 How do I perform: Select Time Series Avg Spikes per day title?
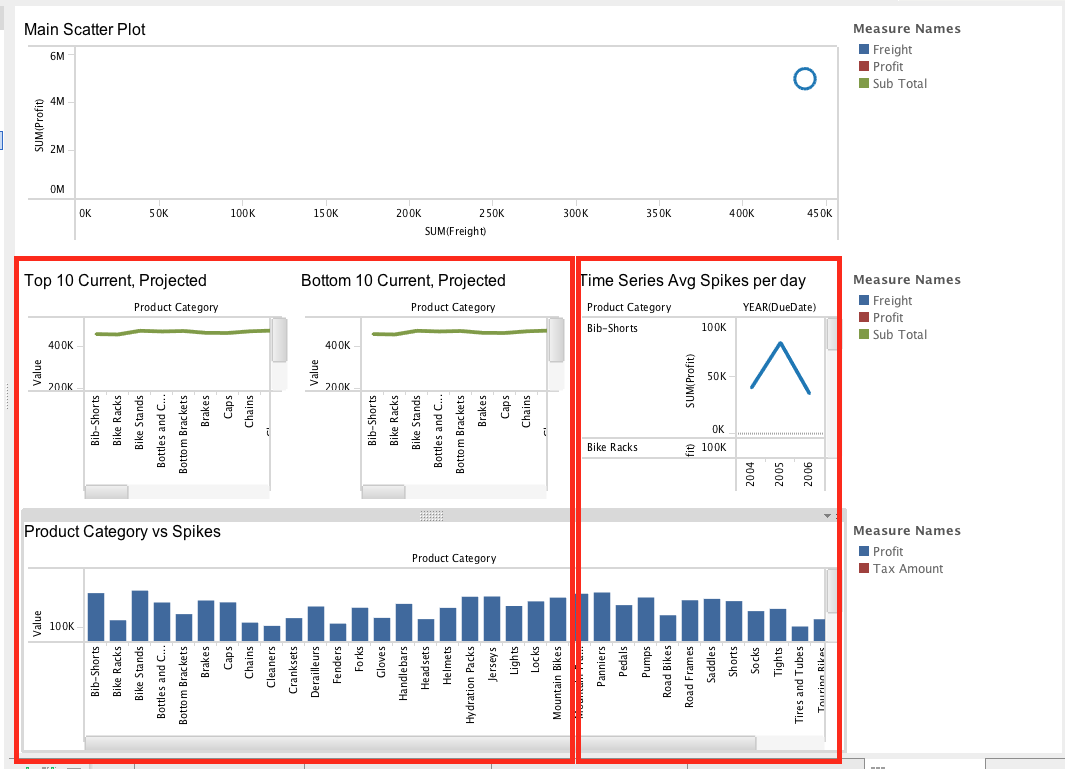[x=693, y=281]
